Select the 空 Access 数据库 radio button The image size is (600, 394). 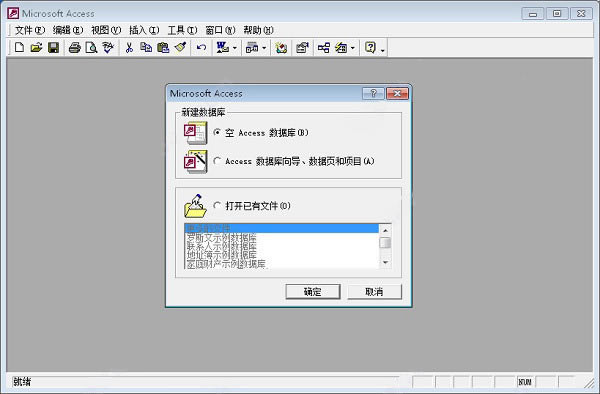[217, 132]
